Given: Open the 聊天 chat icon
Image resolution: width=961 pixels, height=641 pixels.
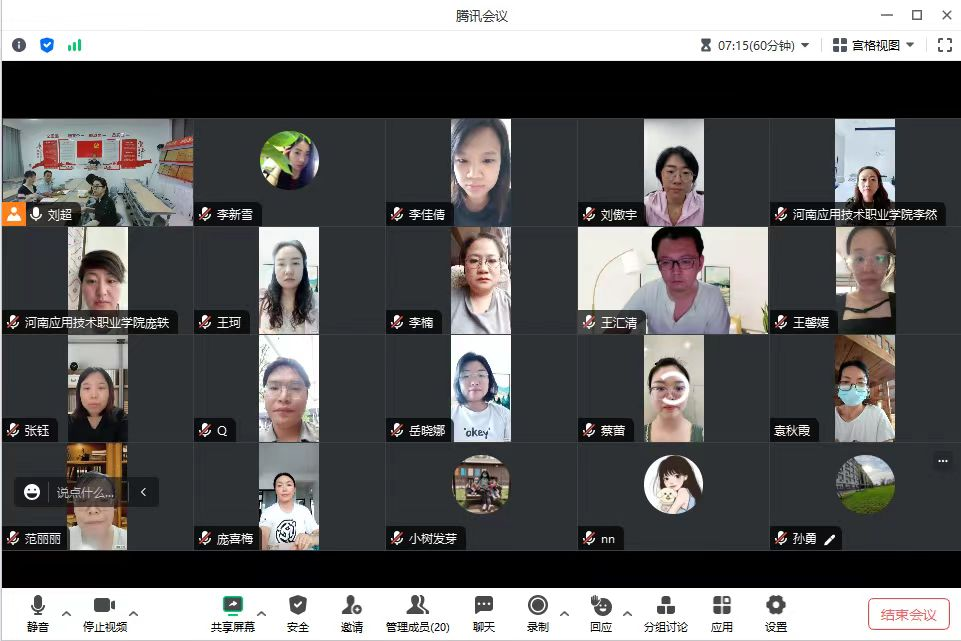Looking at the screenshot, I should point(484,612).
